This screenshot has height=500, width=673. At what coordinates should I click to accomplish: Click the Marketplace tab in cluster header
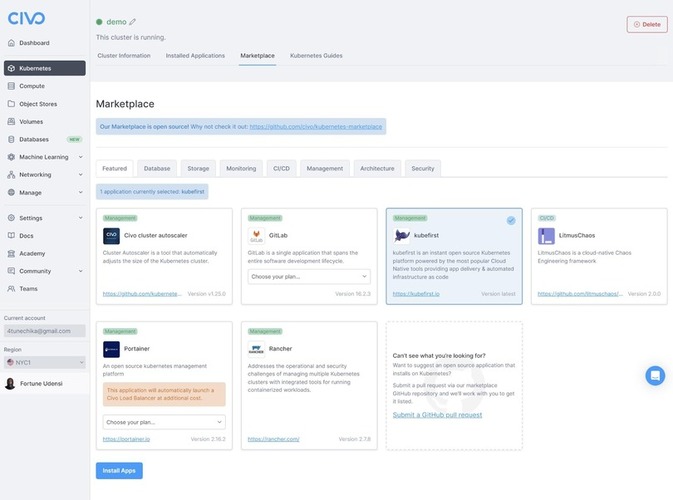pyautogui.click(x=258, y=56)
